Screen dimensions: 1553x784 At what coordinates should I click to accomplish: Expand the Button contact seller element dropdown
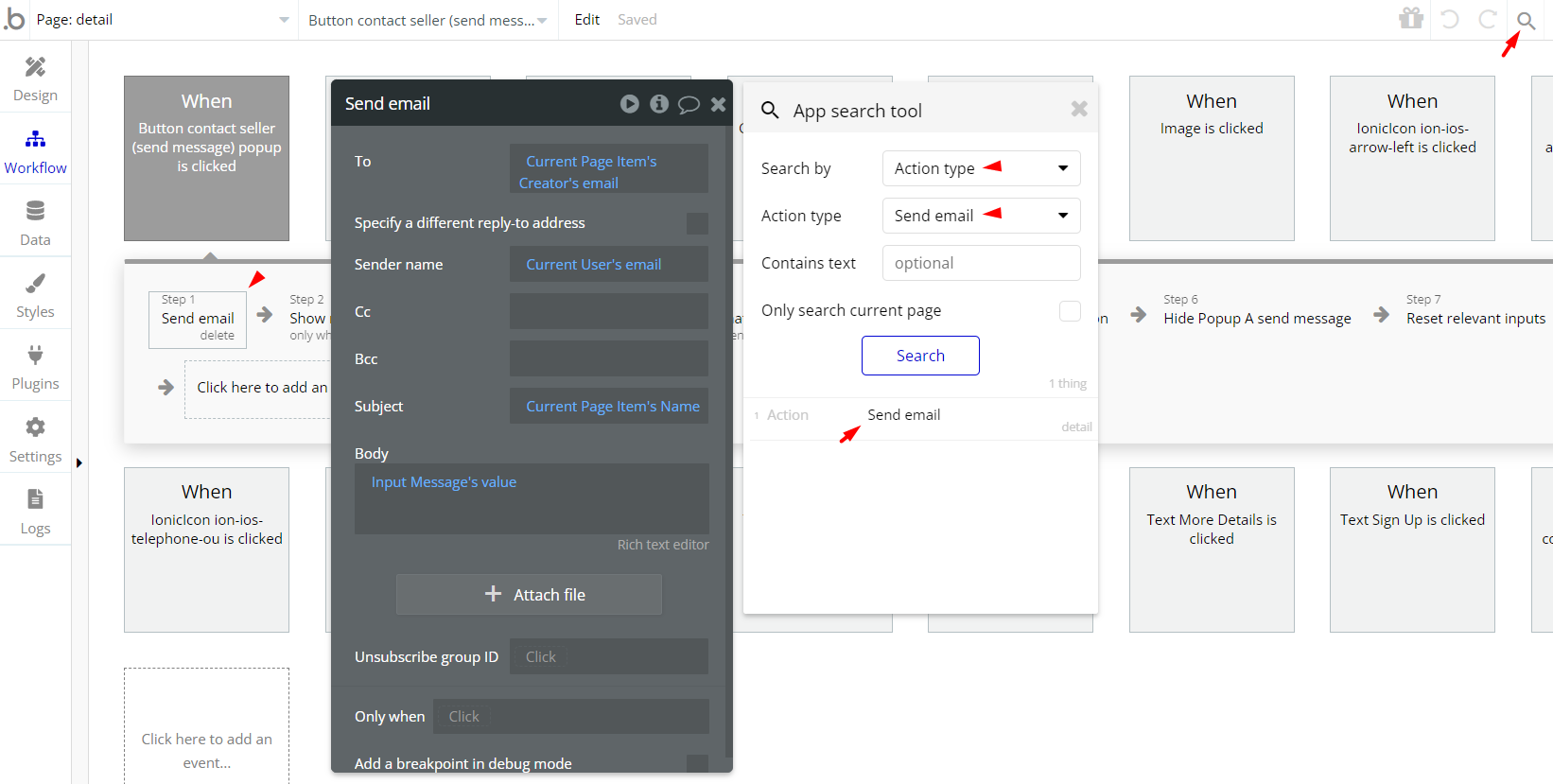tap(428, 20)
